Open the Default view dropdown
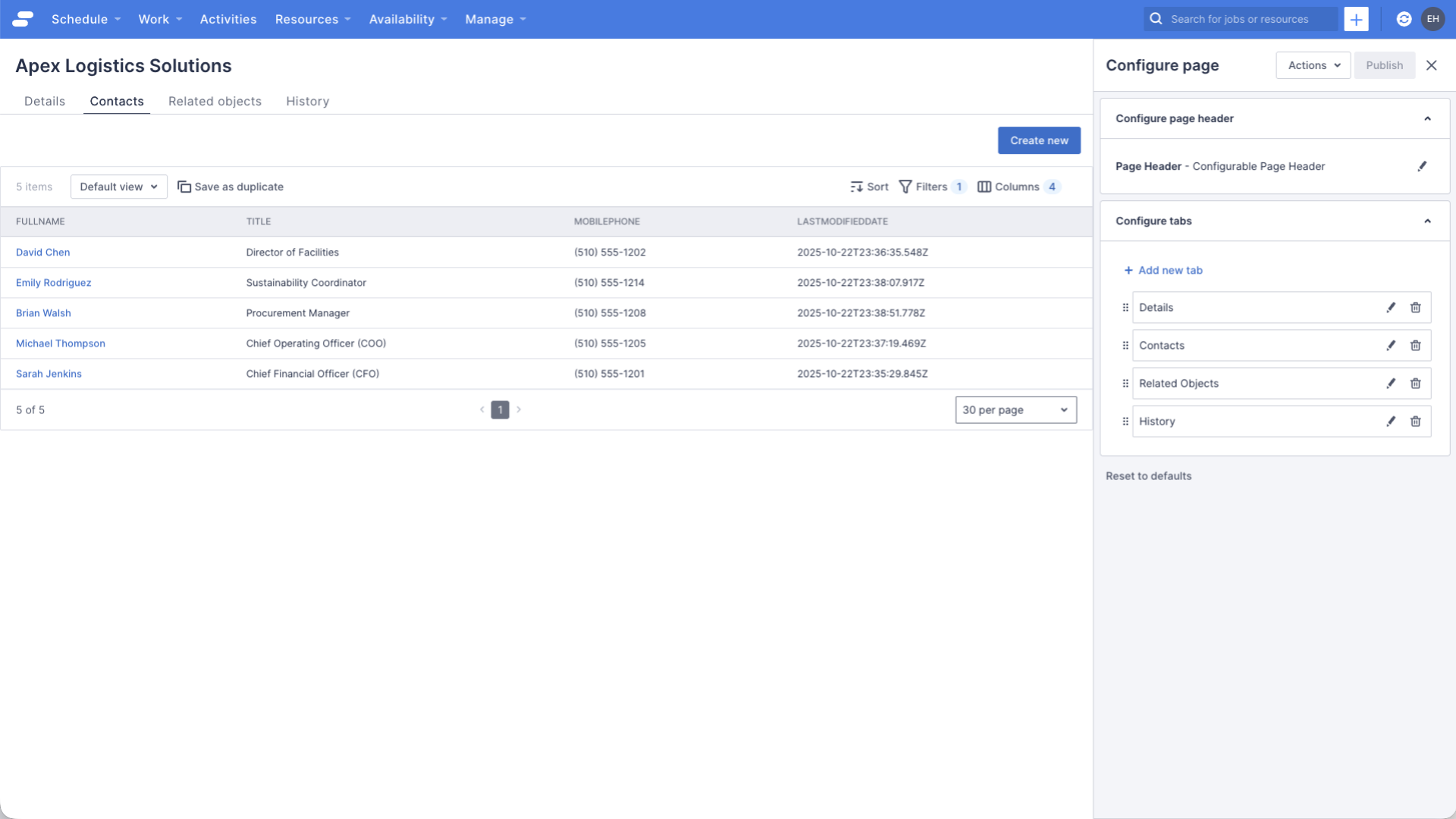 pos(118,187)
